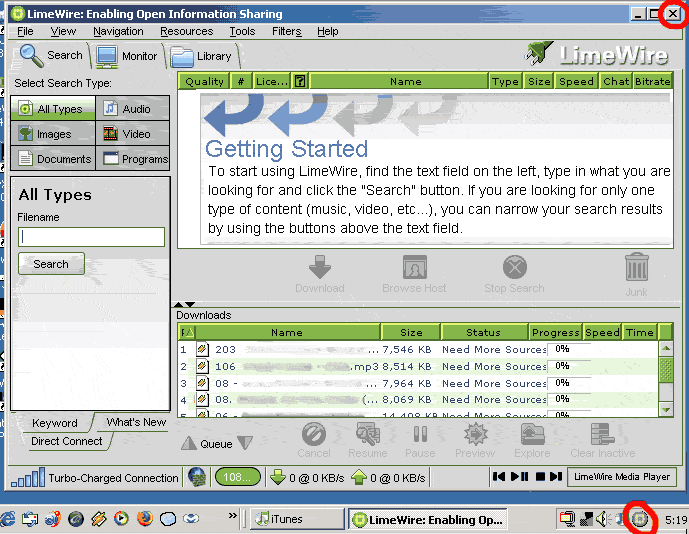Screen dimensions: 689x534
Task: Open the Help menu
Action: point(328,32)
